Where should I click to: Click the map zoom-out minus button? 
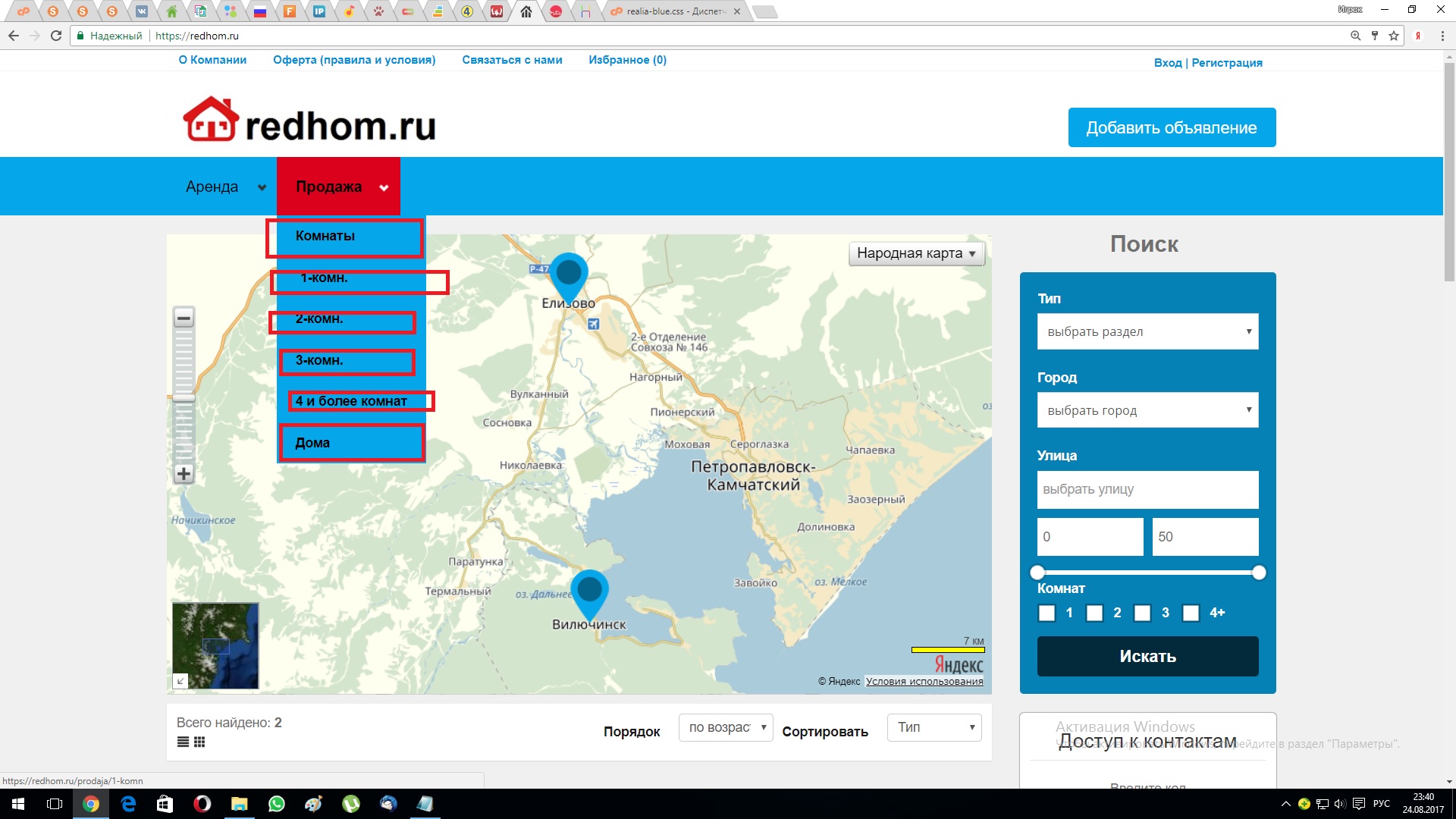point(184,317)
